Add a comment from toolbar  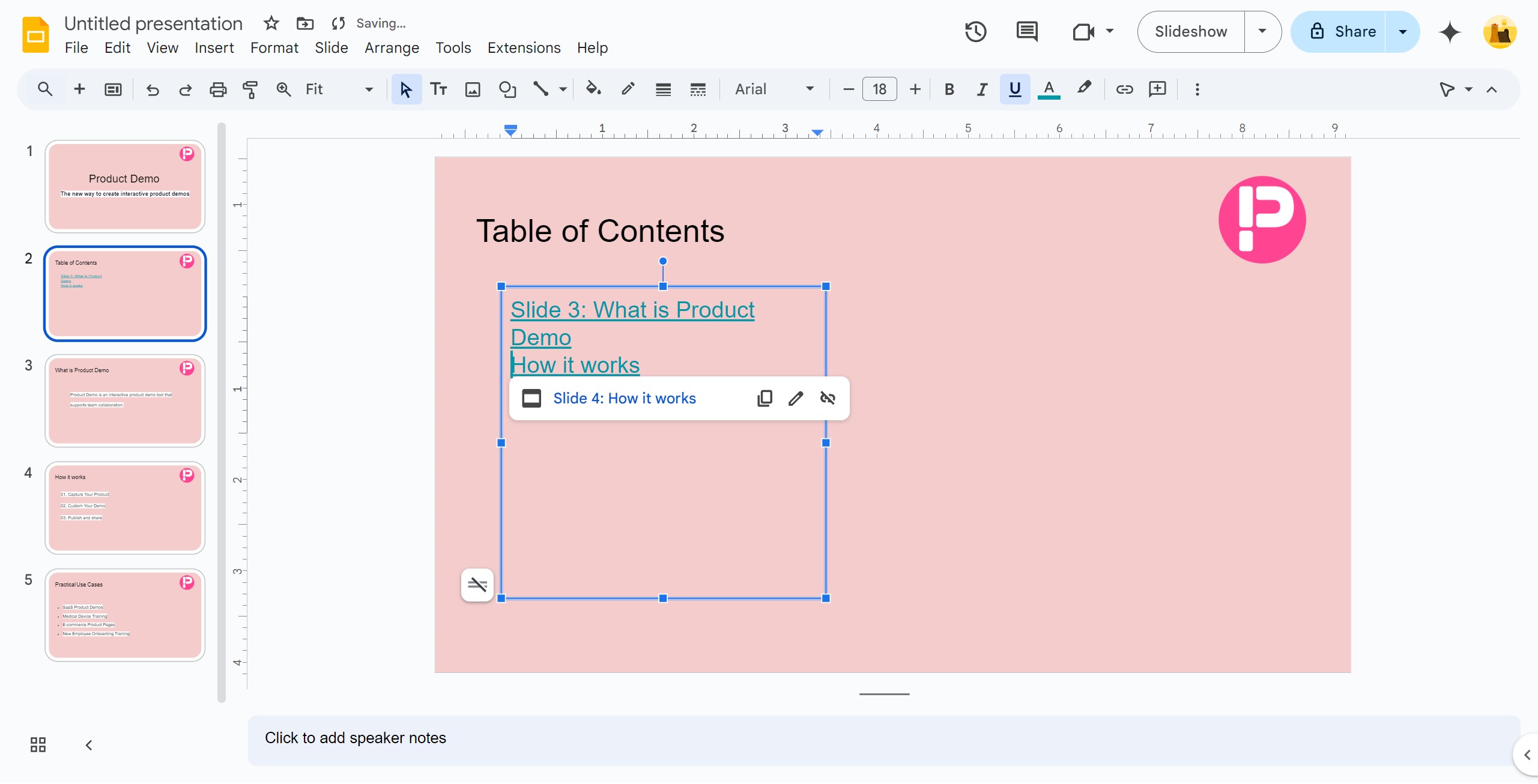(1157, 89)
